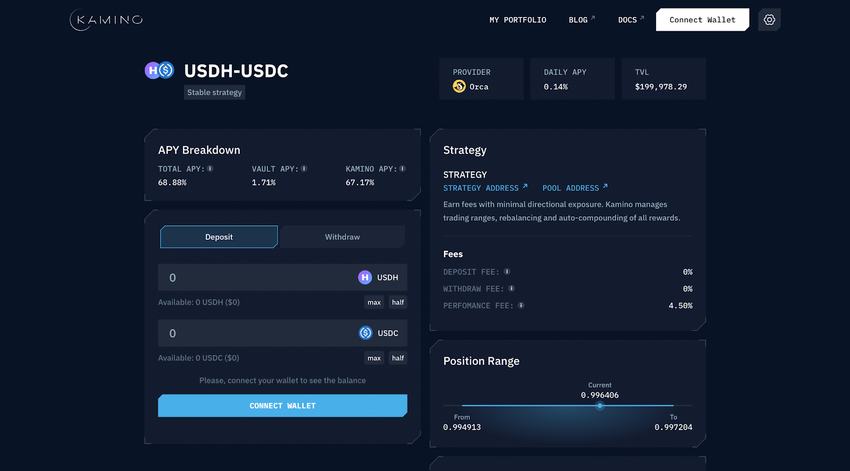This screenshot has height=471, width=850.
Task: Click the Current price 0.996406
Action: pos(600,395)
